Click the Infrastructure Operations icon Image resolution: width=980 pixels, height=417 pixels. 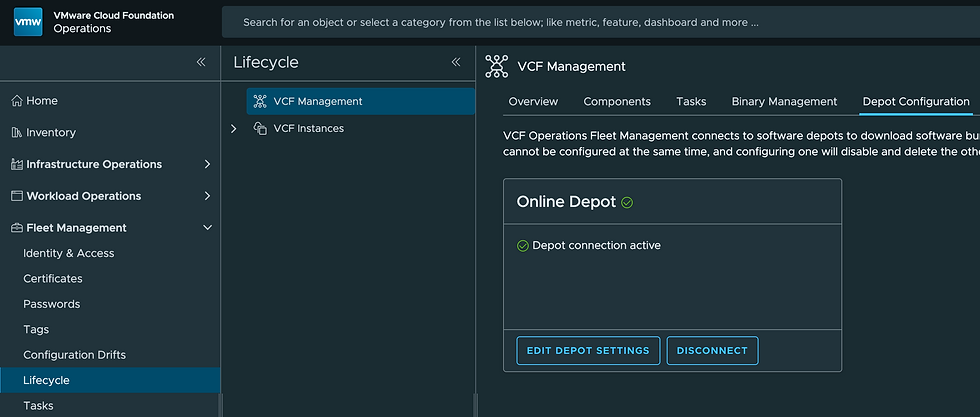coord(17,164)
